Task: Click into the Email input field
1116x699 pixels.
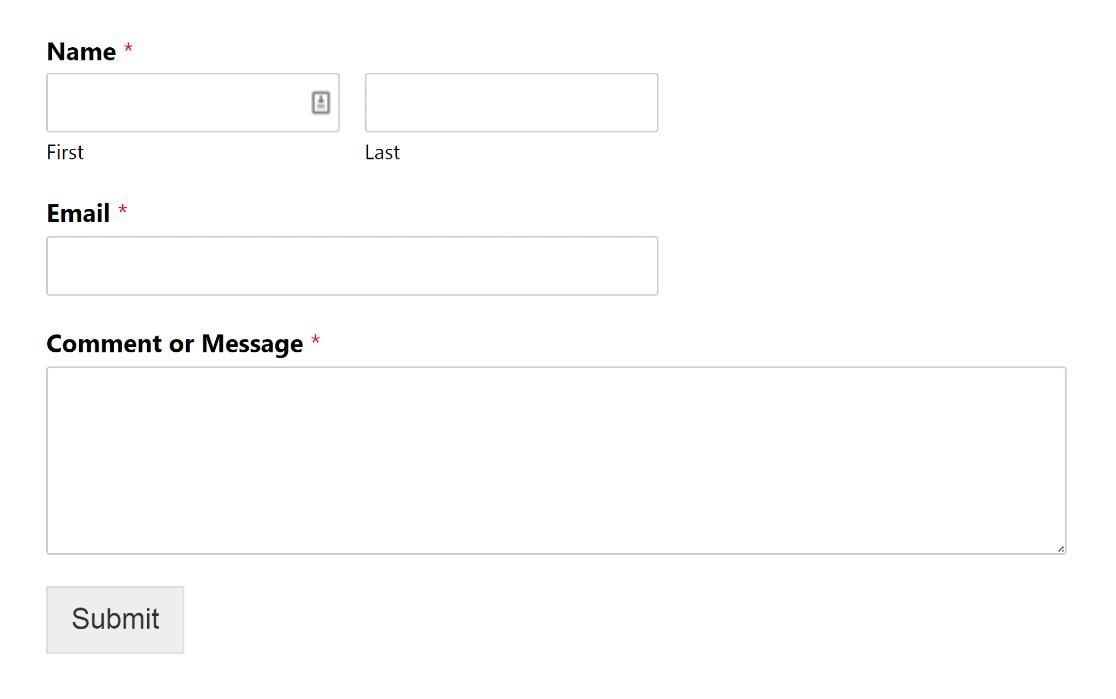Action: (352, 266)
